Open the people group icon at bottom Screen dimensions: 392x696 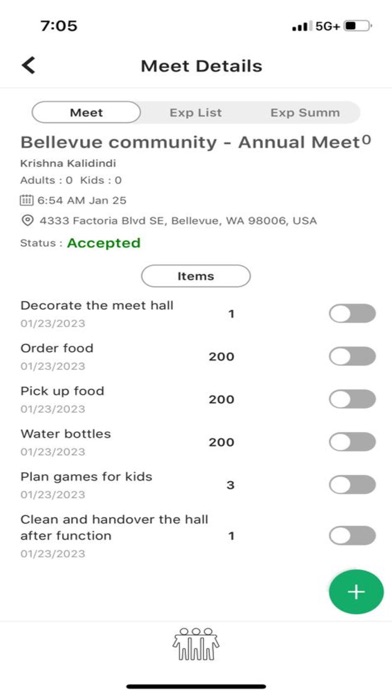pos(196,644)
